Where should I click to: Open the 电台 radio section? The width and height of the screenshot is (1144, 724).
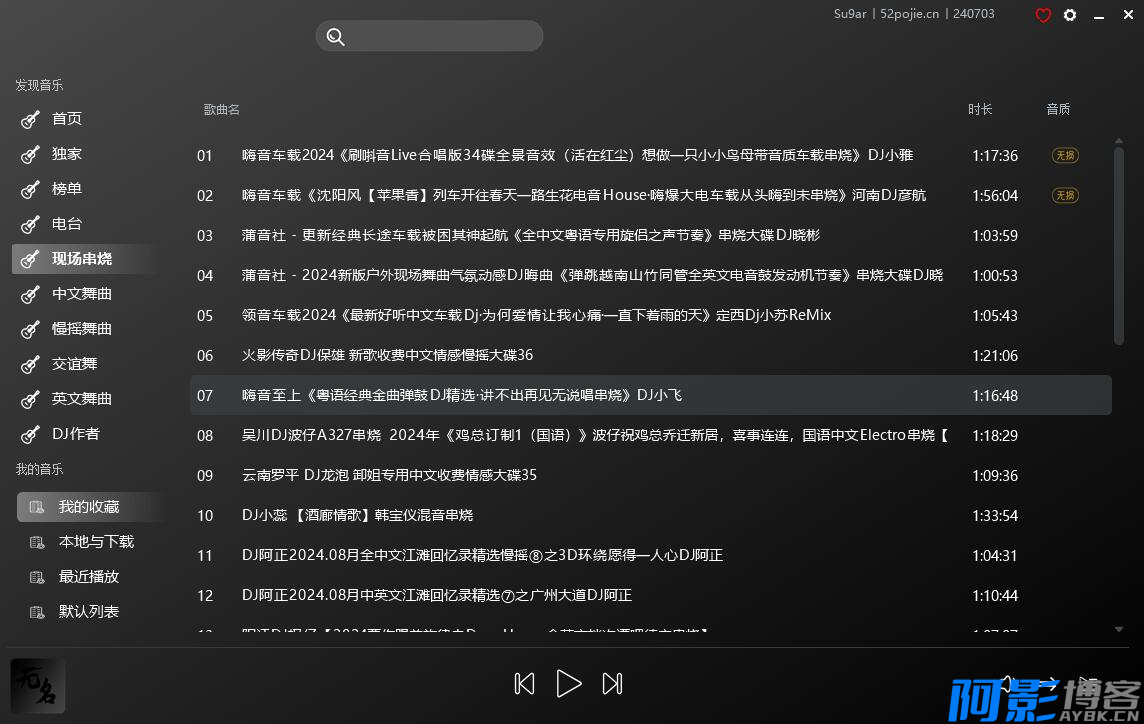click(67, 224)
